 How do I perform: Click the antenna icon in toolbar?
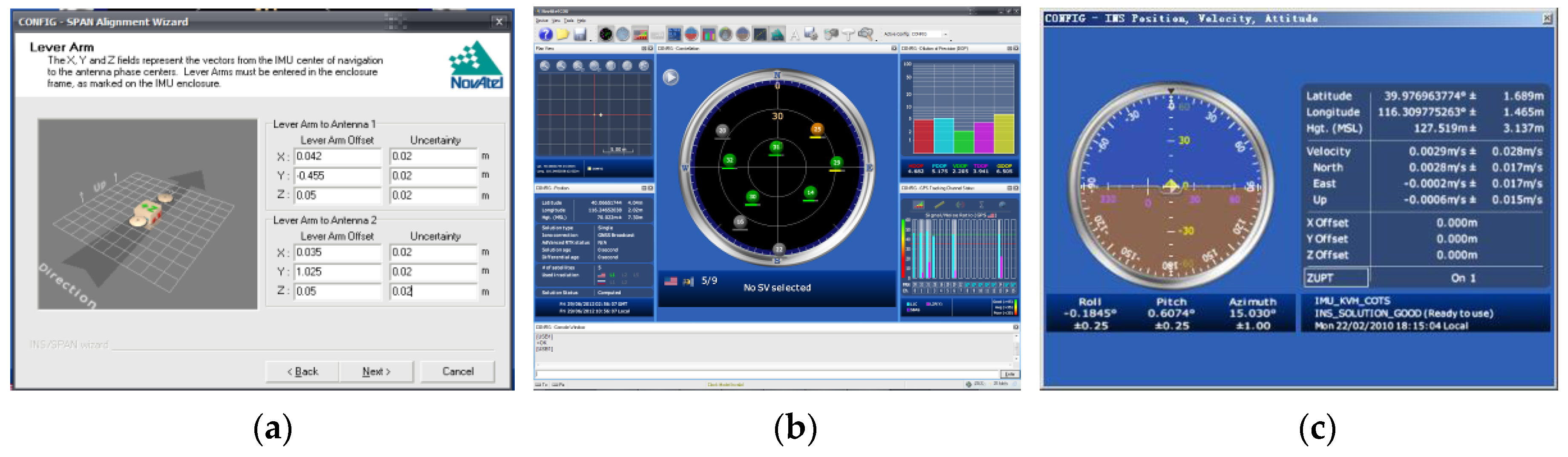point(848,34)
